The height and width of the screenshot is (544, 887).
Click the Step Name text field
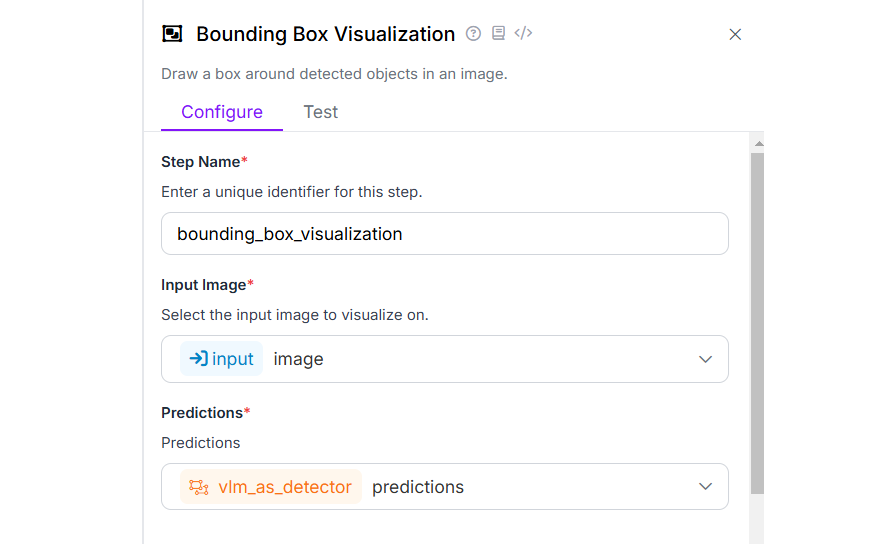444,234
